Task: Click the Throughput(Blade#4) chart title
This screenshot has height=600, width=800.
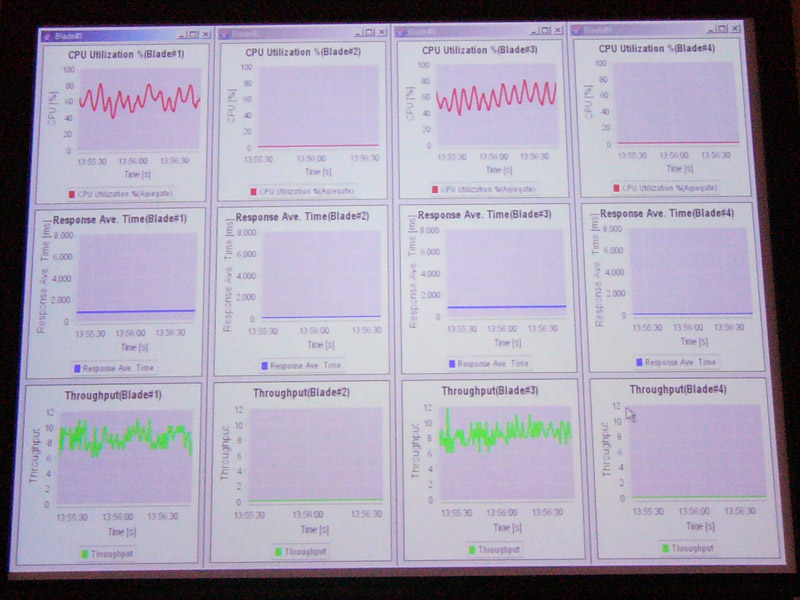Action: pyautogui.click(x=678, y=389)
